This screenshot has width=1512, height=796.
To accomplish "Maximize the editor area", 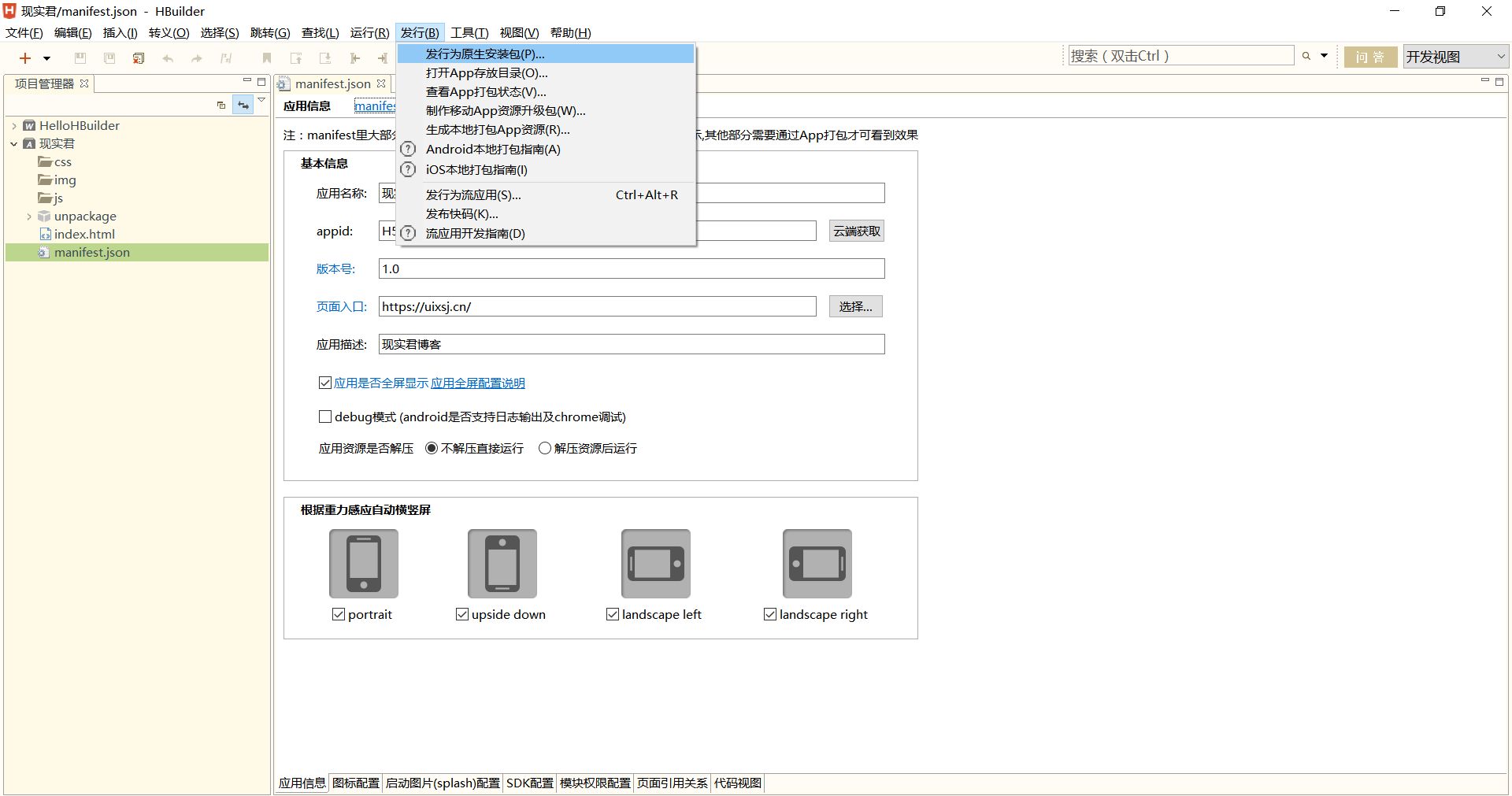I will (x=1499, y=82).
